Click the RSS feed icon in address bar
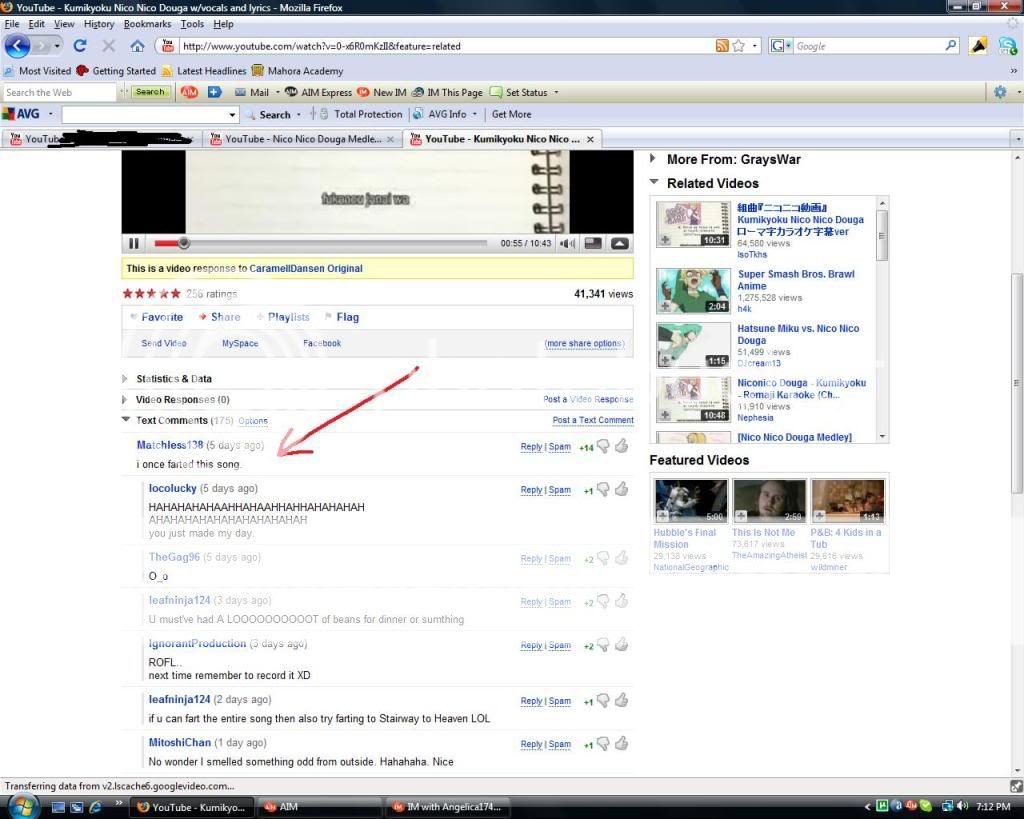1024x819 pixels. [x=722, y=46]
